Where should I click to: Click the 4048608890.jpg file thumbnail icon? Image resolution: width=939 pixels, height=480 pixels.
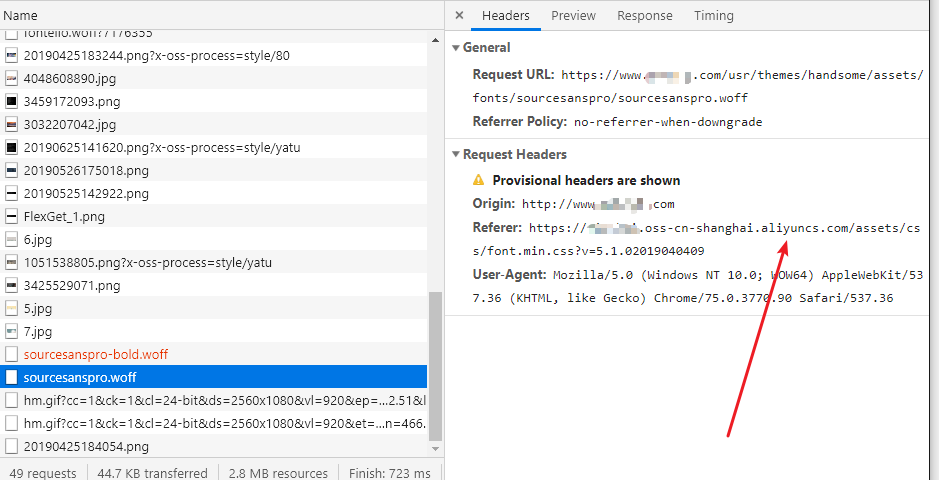pos(12,78)
